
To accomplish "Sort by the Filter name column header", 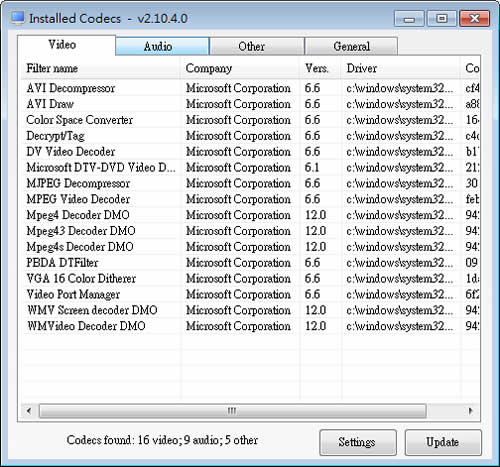I will click(101, 68).
